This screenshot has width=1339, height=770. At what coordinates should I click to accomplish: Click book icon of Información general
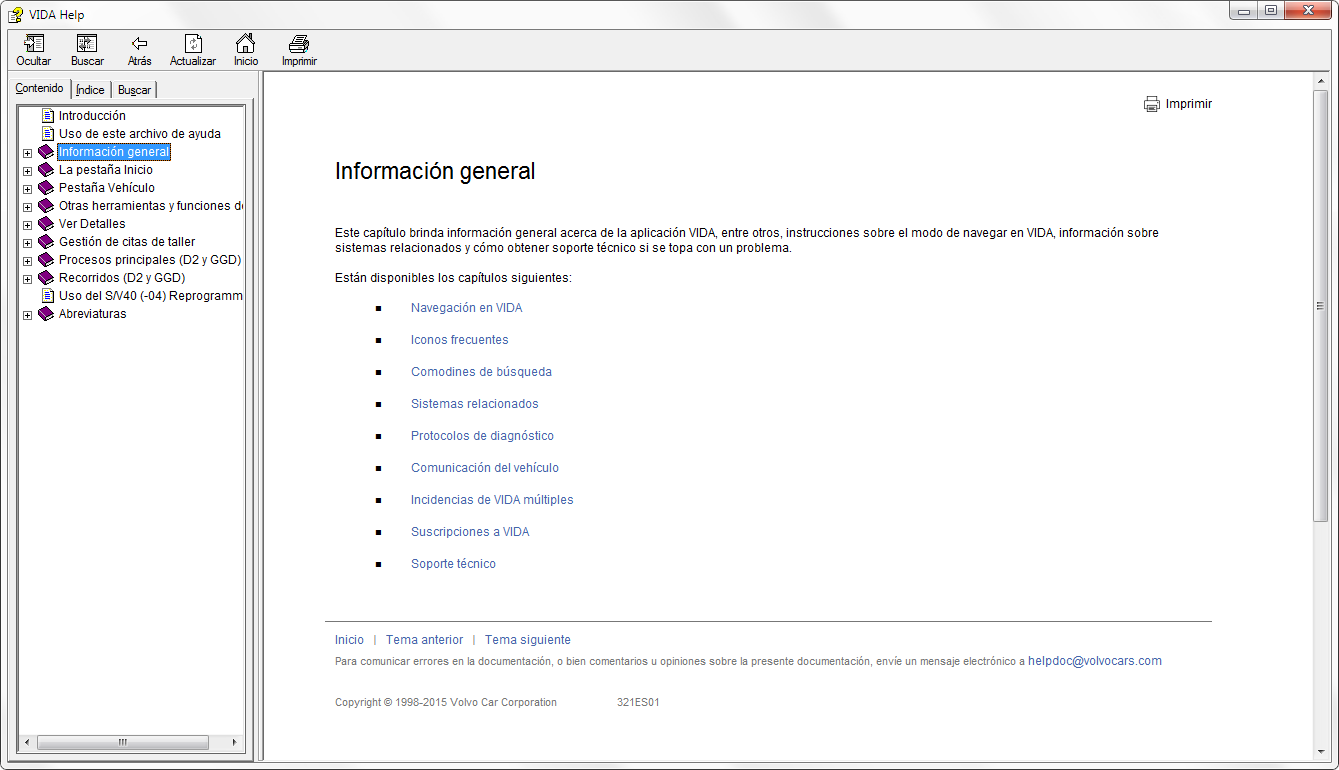tap(46, 152)
